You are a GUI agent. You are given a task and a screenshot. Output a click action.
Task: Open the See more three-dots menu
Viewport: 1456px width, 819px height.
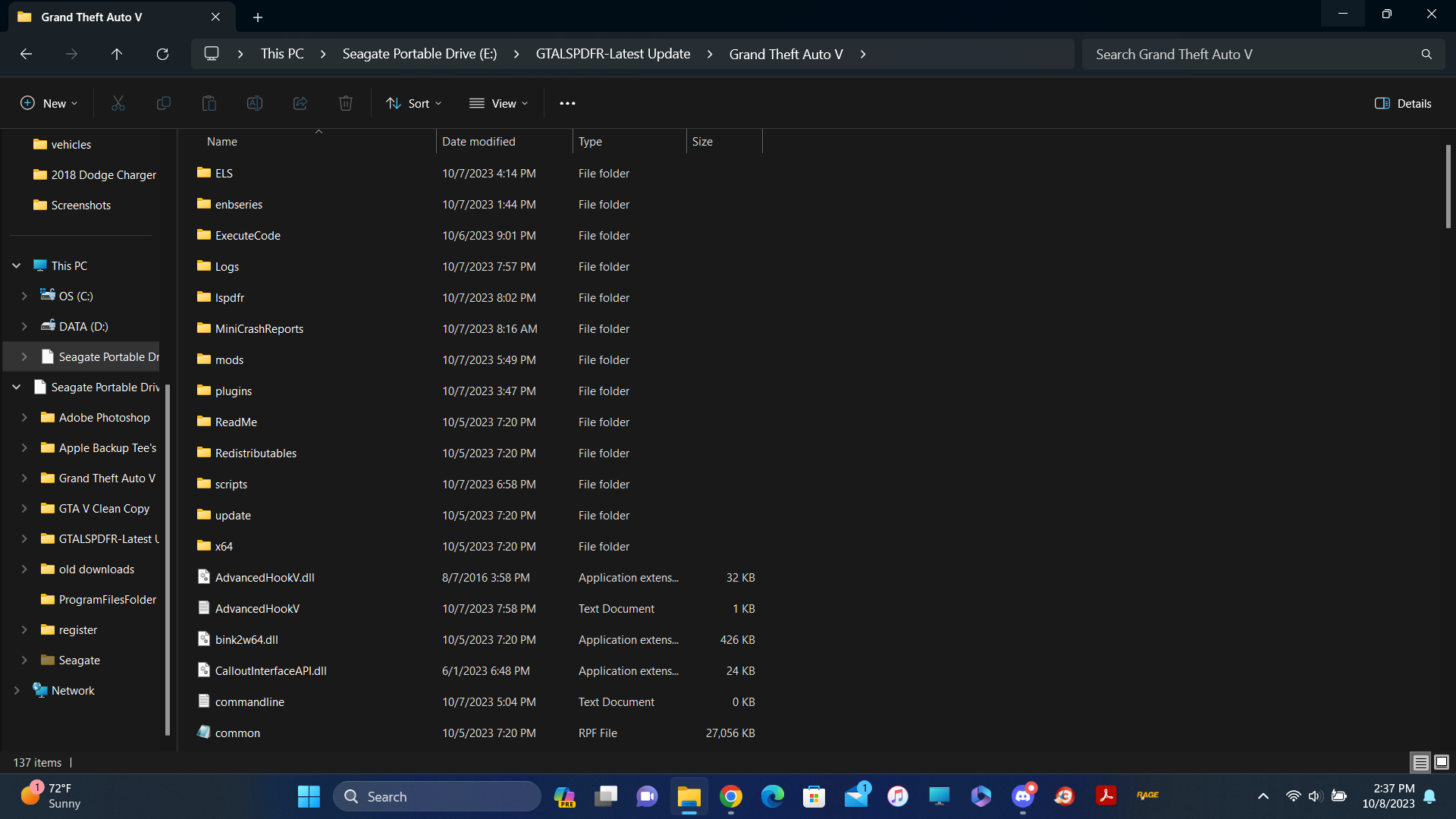pyautogui.click(x=567, y=104)
